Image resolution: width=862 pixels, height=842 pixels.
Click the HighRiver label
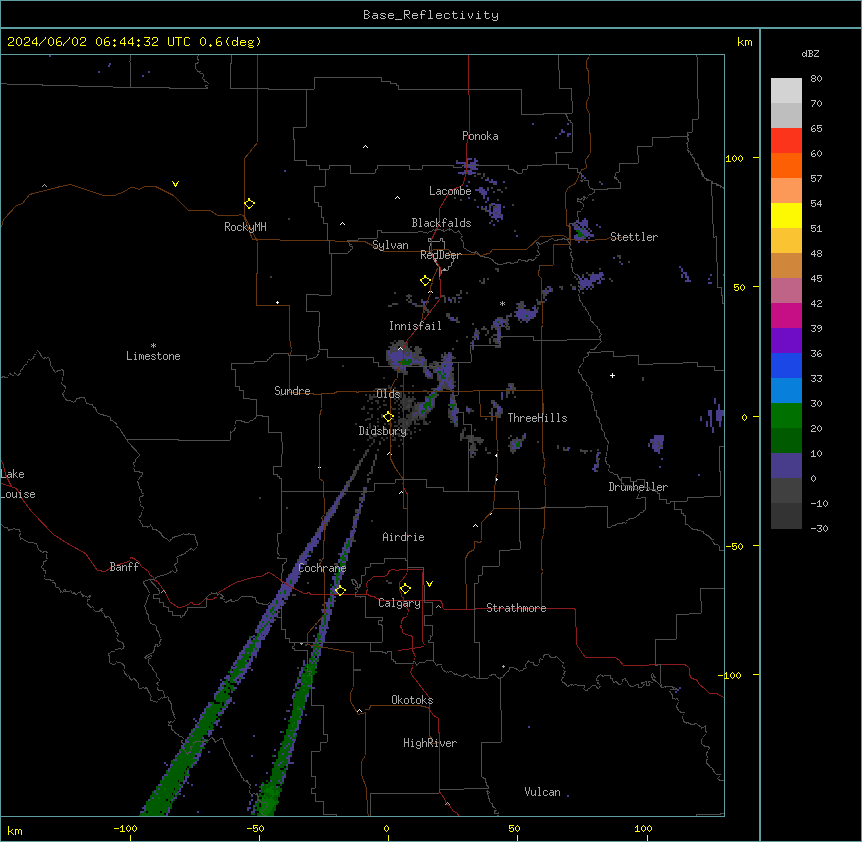(x=430, y=743)
